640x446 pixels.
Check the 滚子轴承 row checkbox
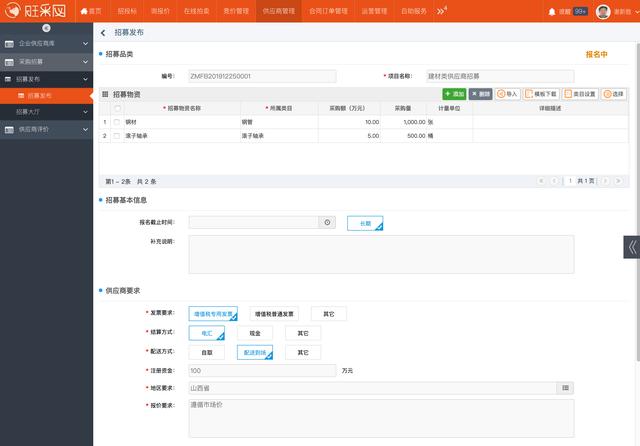coord(117,136)
